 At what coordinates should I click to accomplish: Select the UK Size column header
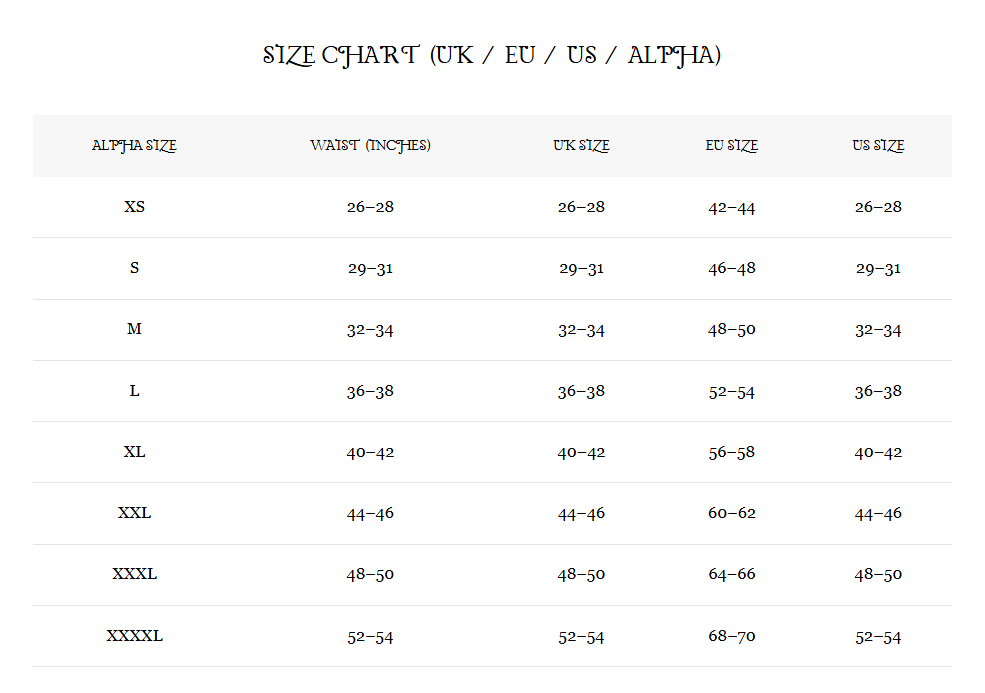coord(581,146)
